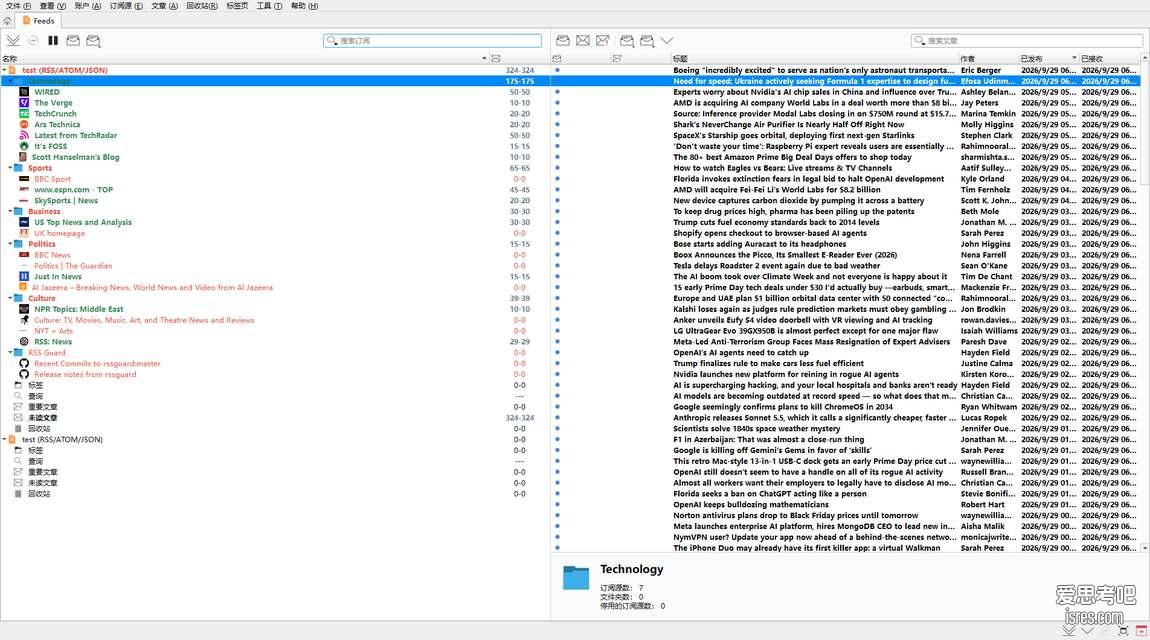
Task: Sort feeds by the 名称 column header
Action: point(244,59)
